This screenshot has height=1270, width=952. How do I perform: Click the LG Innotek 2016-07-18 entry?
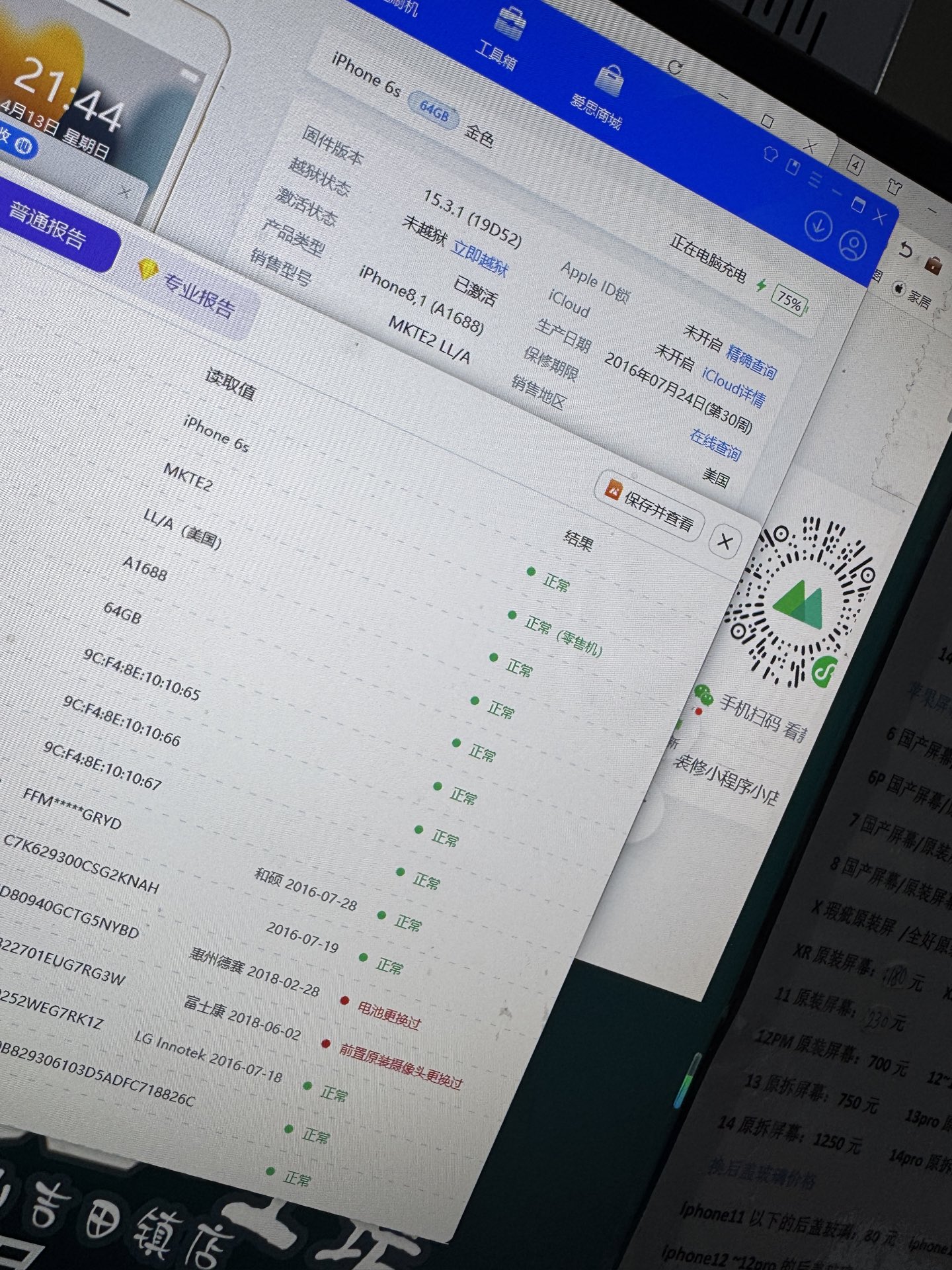click(x=208, y=1056)
